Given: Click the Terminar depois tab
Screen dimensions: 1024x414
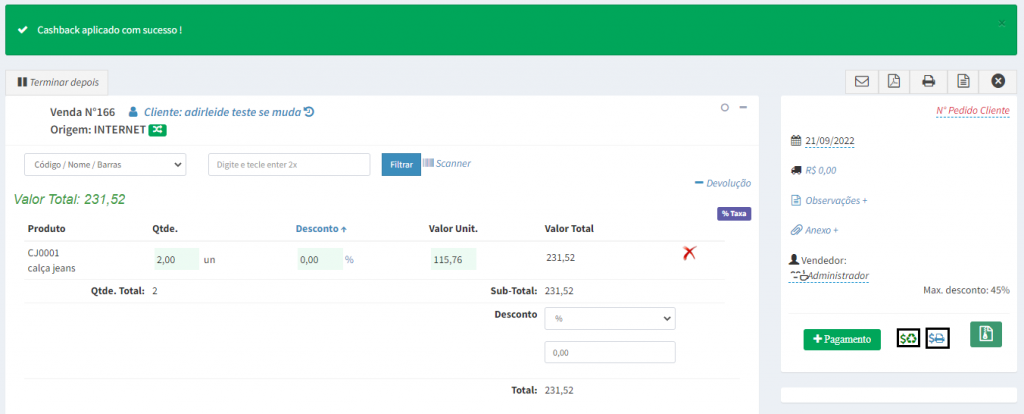Looking at the screenshot, I should pos(57,81).
